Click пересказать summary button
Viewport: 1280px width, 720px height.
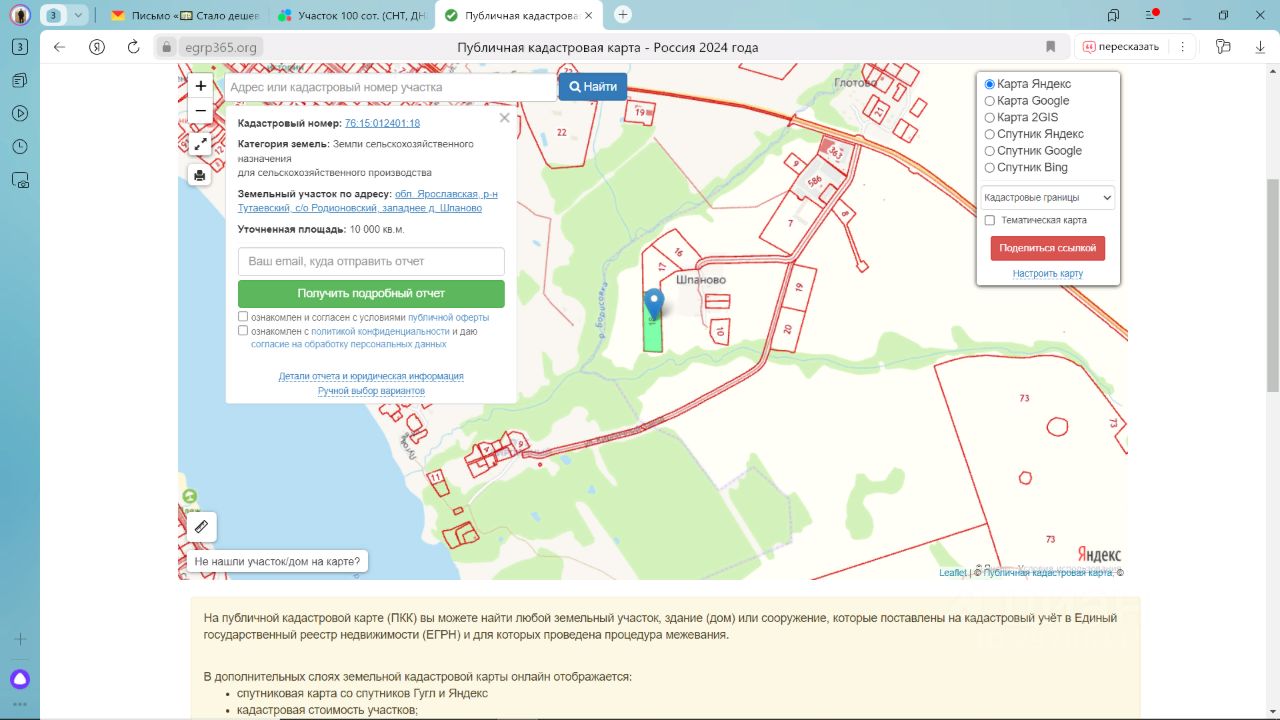coord(1121,47)
